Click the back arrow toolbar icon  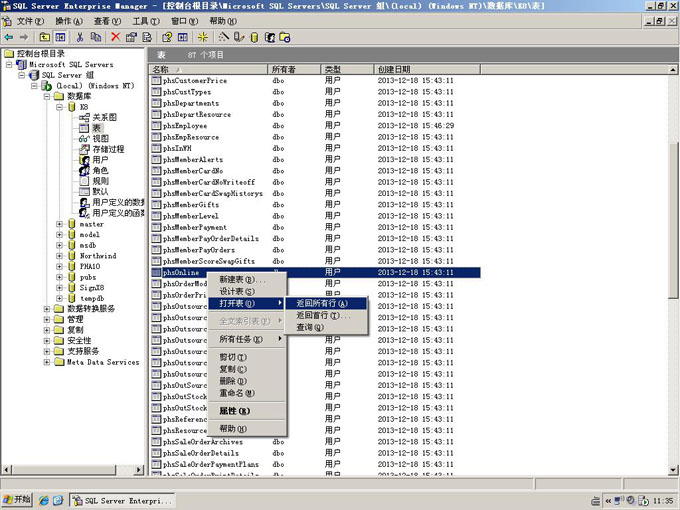[x=9, y=37]
